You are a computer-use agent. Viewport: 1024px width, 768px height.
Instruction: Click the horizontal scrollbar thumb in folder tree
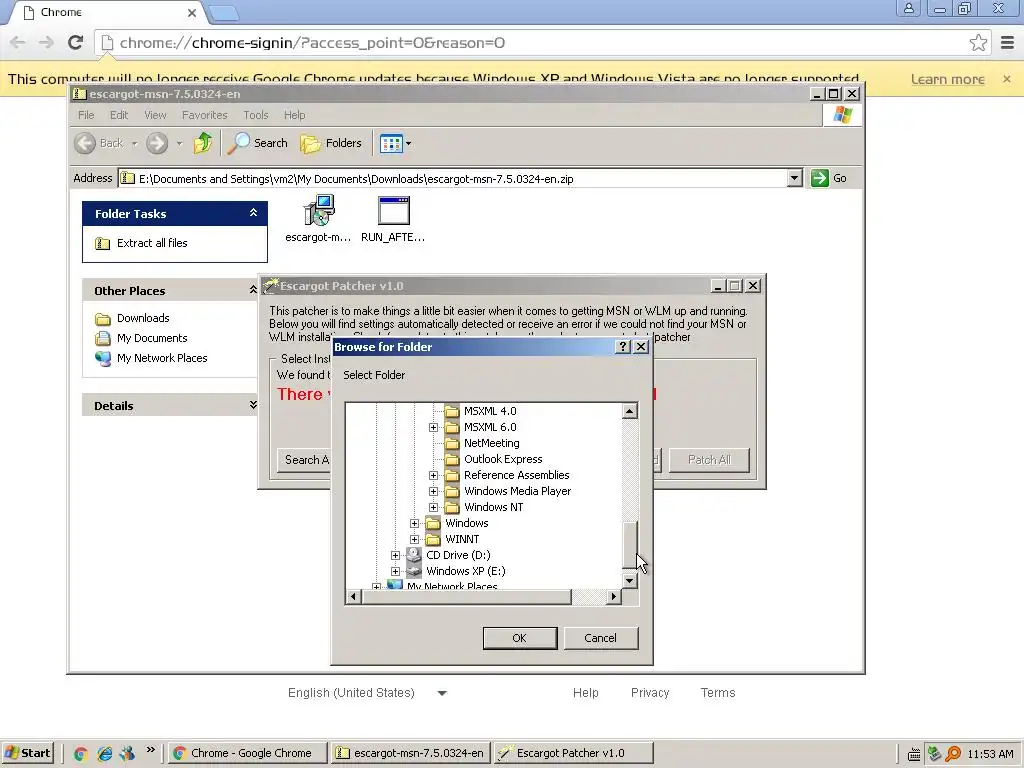466,596
